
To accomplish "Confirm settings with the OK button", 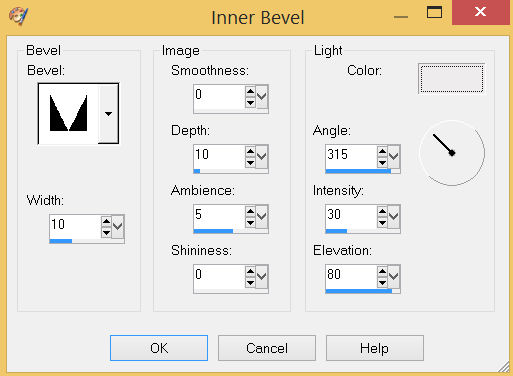I will click(159, 348).
